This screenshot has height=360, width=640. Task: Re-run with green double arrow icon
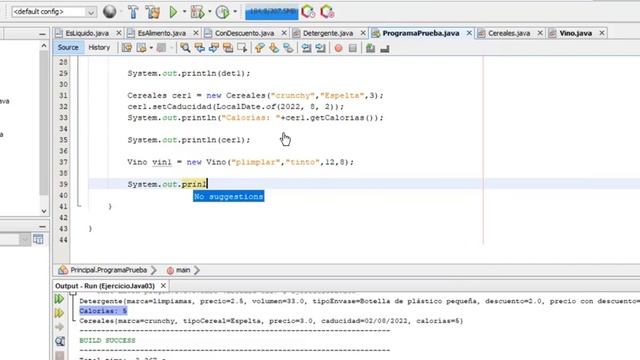pos(60,299)
